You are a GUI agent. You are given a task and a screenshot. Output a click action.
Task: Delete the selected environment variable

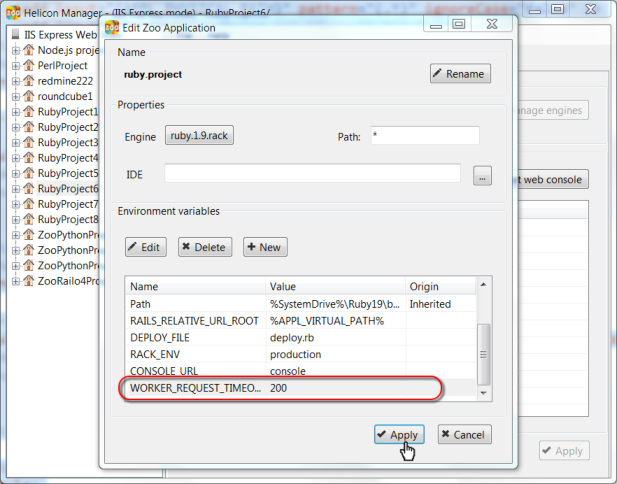tap(204, 247)
